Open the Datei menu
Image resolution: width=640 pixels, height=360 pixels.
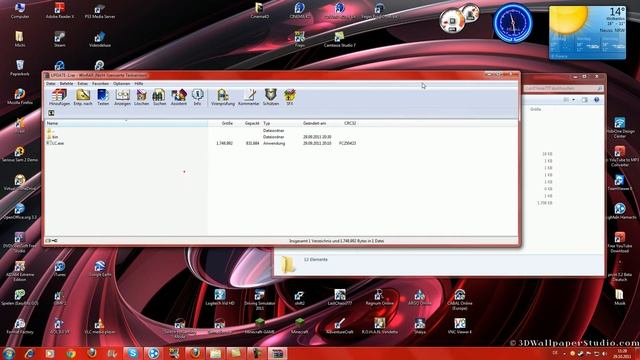click(x=51, y=84)
